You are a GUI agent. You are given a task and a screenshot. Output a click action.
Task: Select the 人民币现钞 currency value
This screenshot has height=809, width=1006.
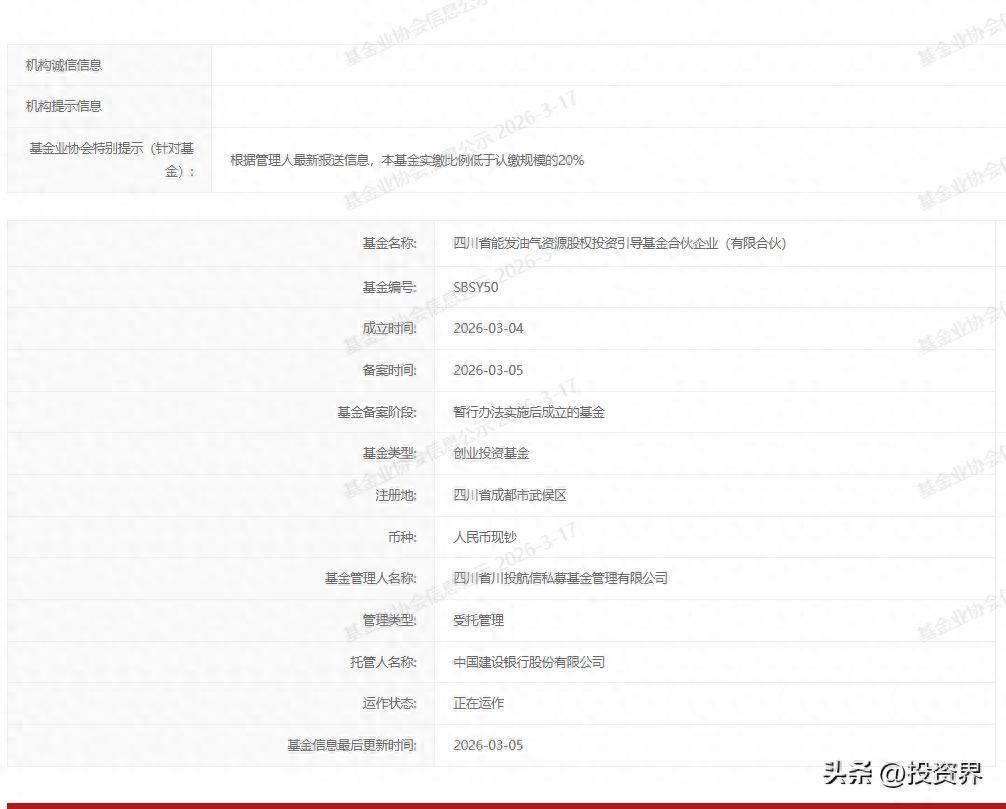point(485,537)
